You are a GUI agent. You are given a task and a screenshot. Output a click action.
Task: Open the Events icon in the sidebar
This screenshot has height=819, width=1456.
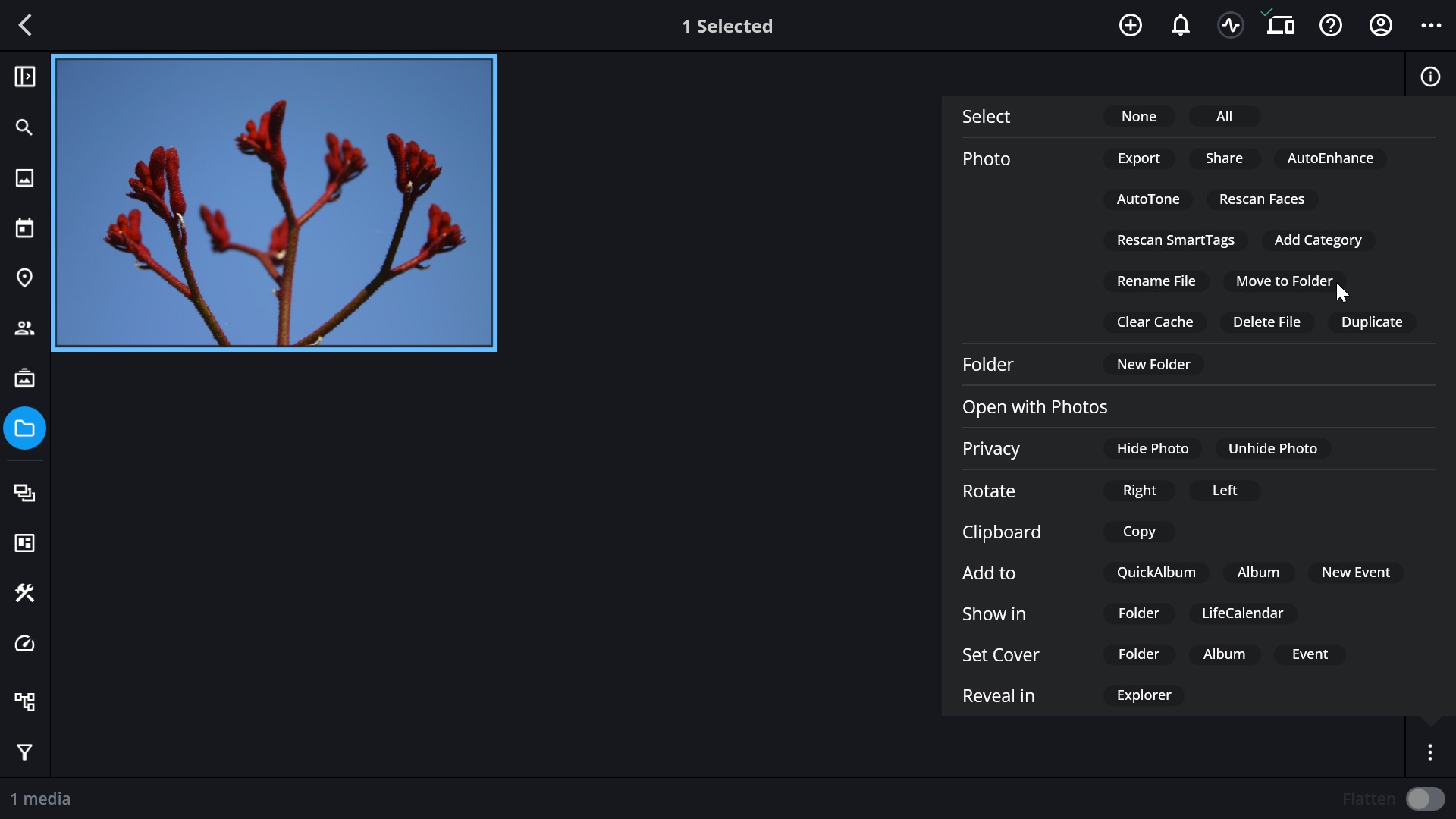pos(25,378)
